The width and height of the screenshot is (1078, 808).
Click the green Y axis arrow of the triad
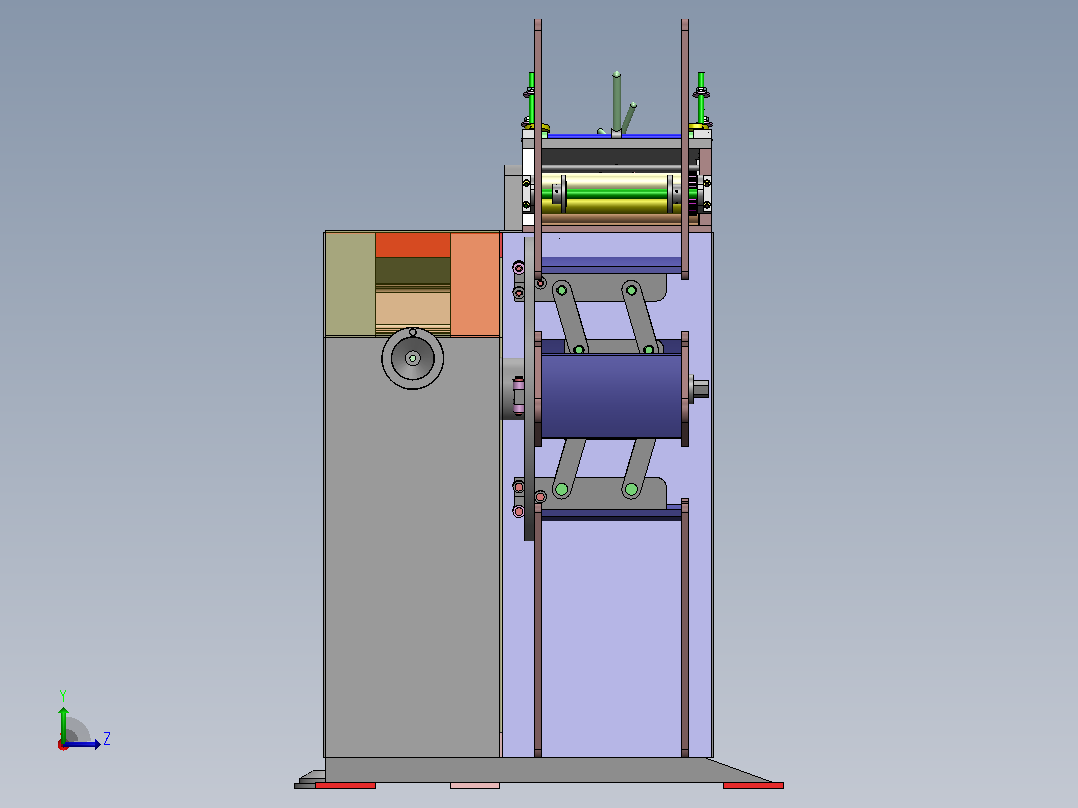(63, 724)
